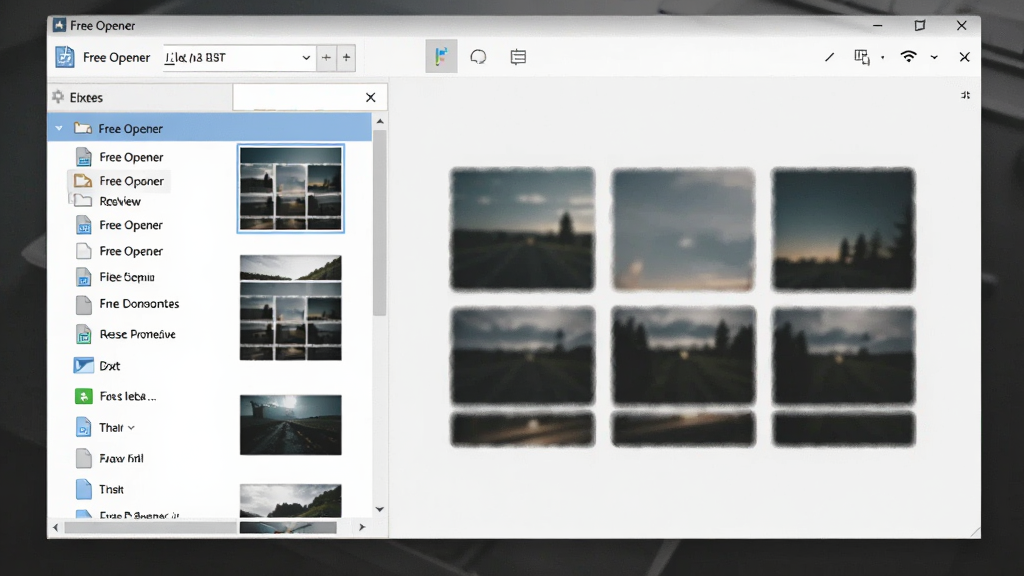This screenshot has height=576, width=1024.
Task: Select the Free Oponer folder row
Action: point(119,181)
